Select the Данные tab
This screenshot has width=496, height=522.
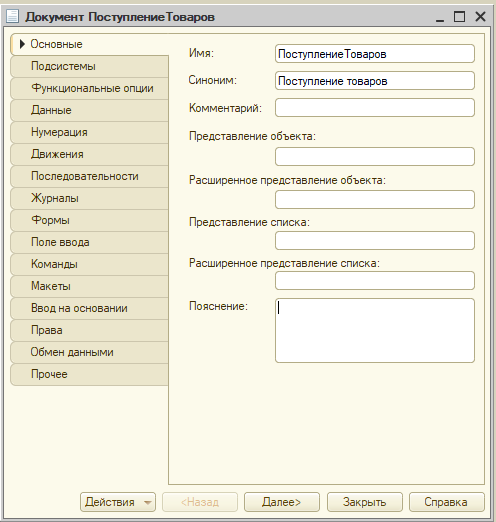pyautogui.click(x=89, y=110)
